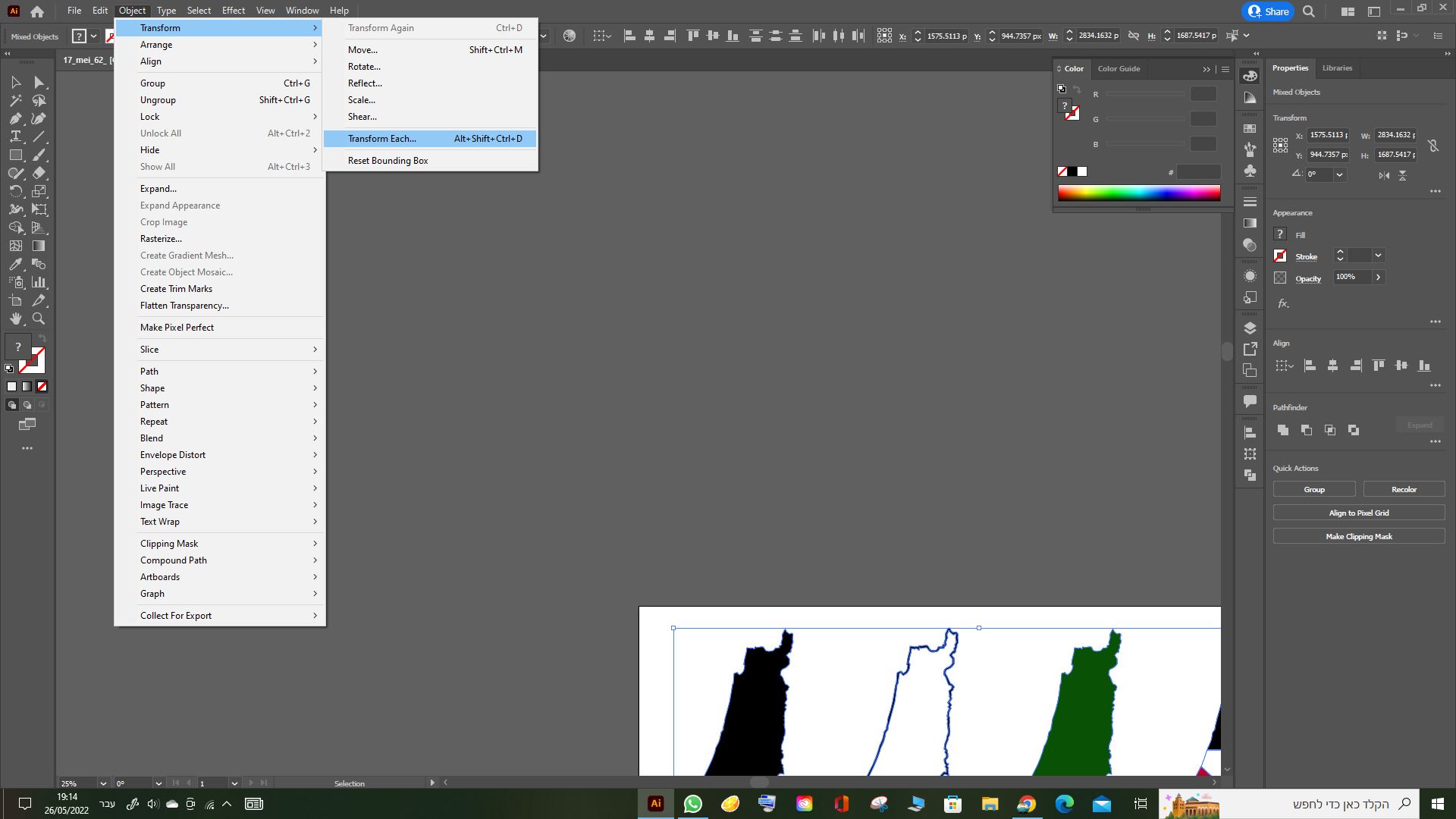Image resolution: width=1456 pixels, height=819 pixels.
Task: Select the Eyedropper tool
Action: point(15,264)
